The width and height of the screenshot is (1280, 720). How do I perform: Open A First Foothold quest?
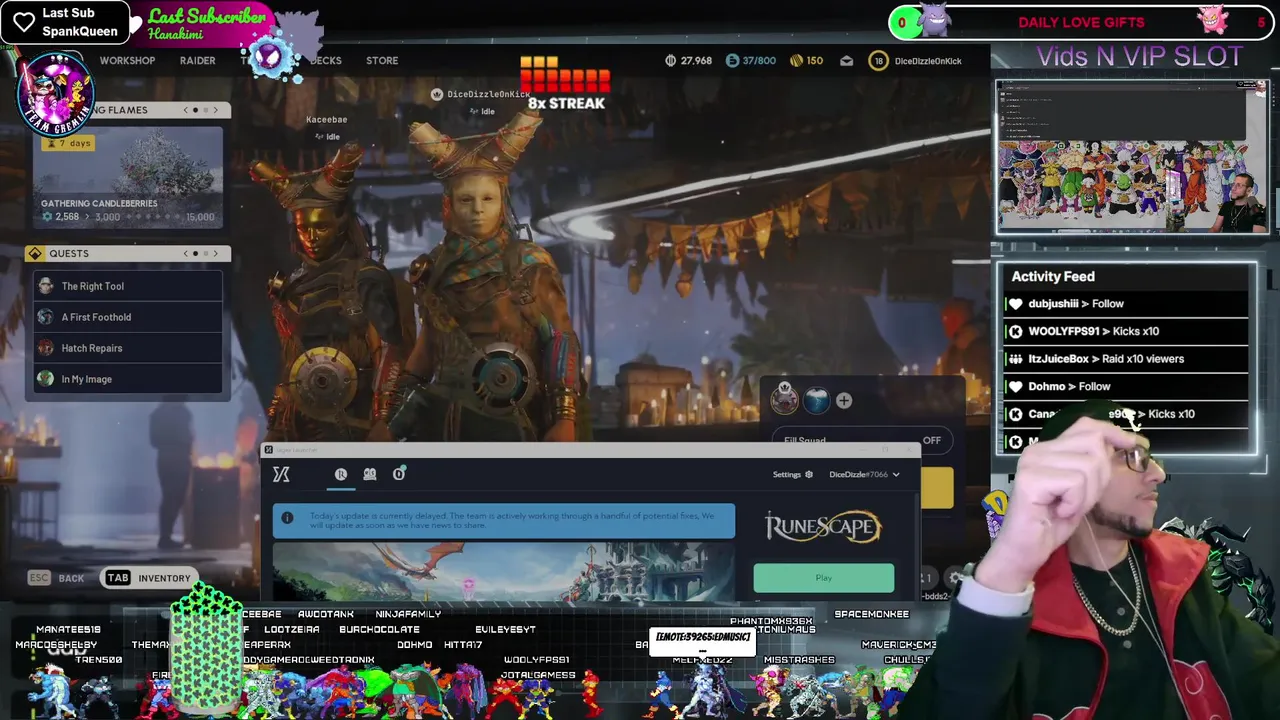(128, 317)
